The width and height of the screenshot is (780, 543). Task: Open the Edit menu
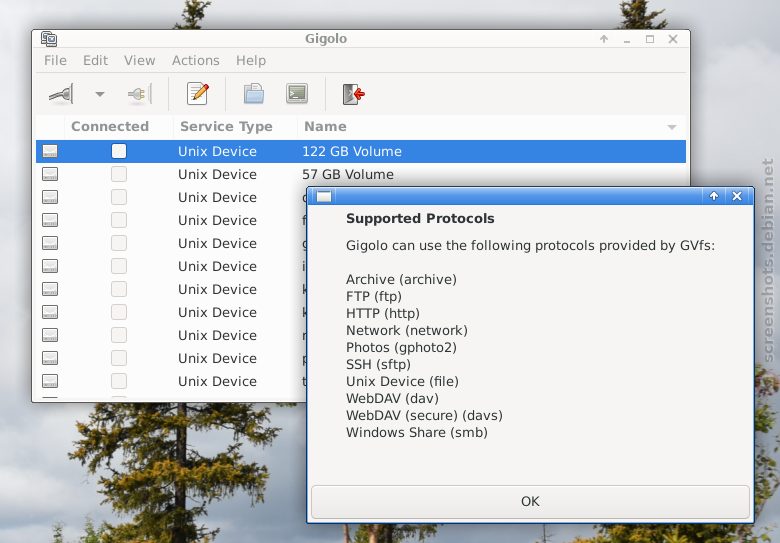pos(95,60)
